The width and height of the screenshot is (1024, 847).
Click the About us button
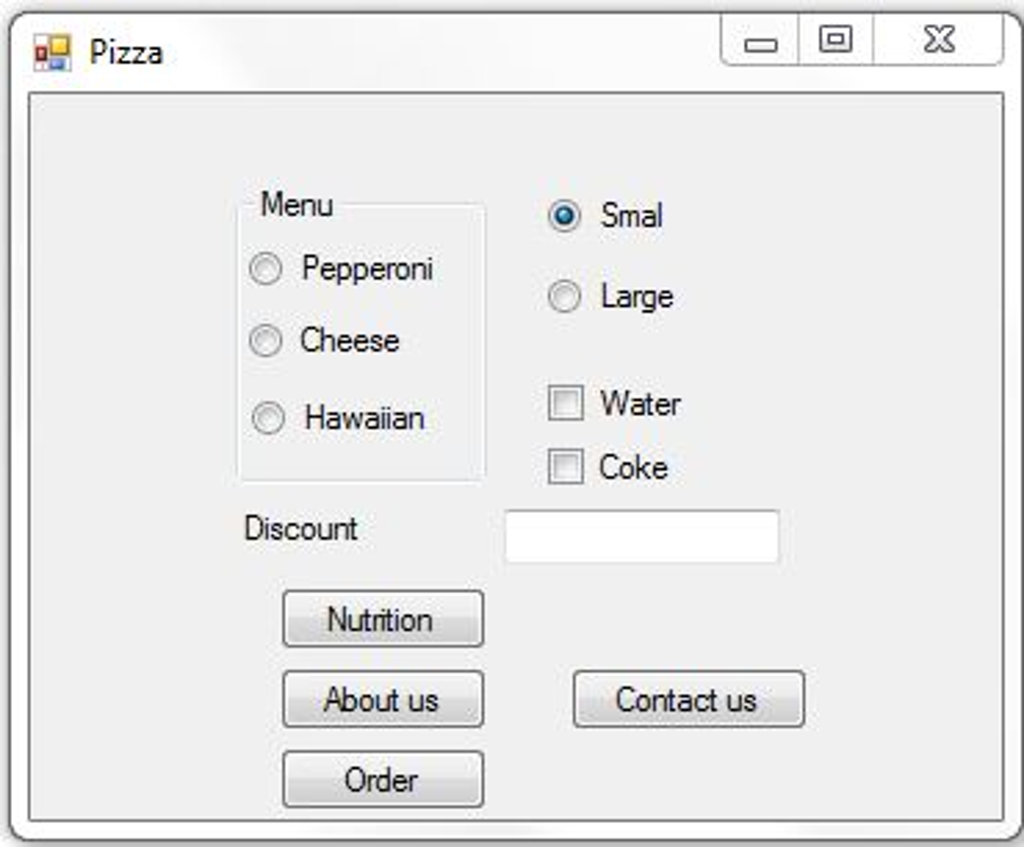click(x=383, y=699)
